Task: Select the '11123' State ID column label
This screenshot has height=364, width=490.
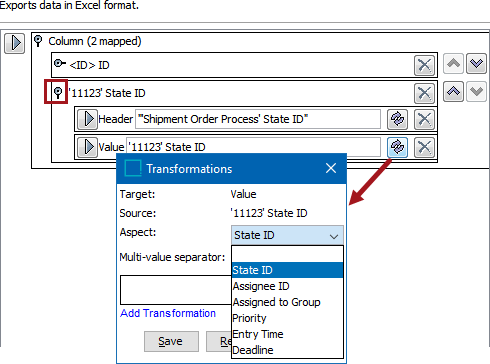Action: [107, 93]
